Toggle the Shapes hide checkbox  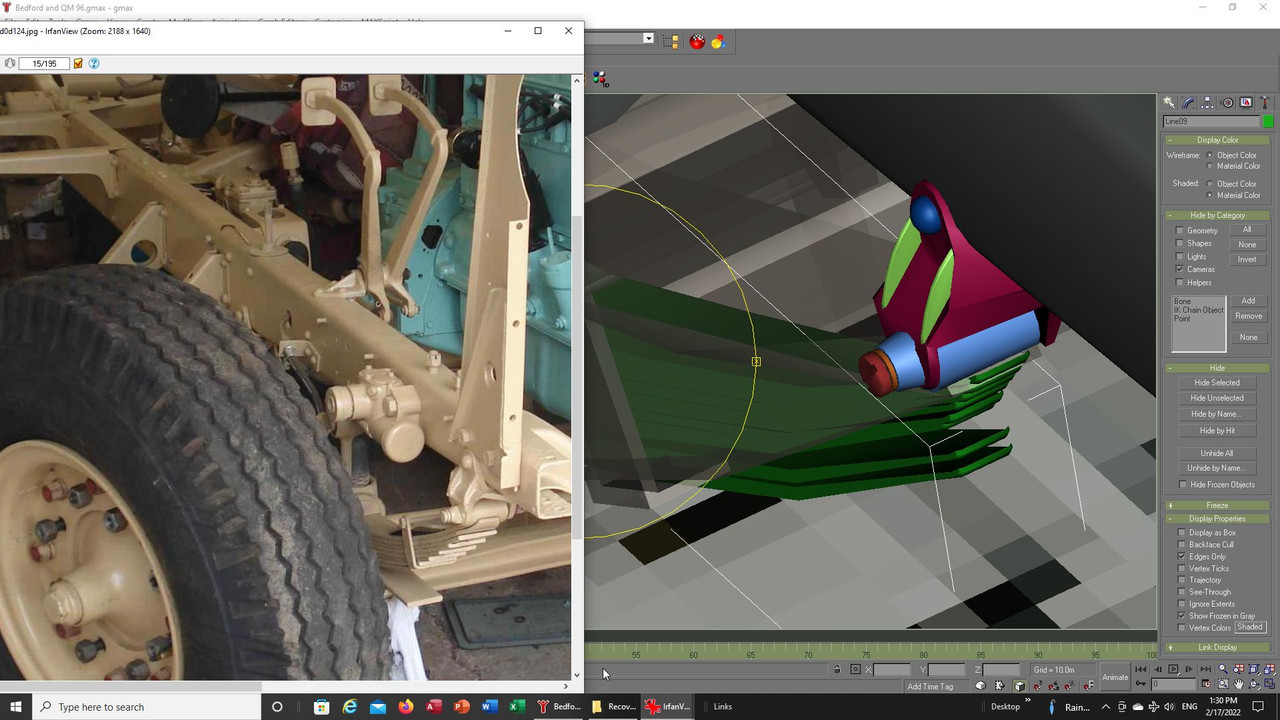(x=1180, y=243)
